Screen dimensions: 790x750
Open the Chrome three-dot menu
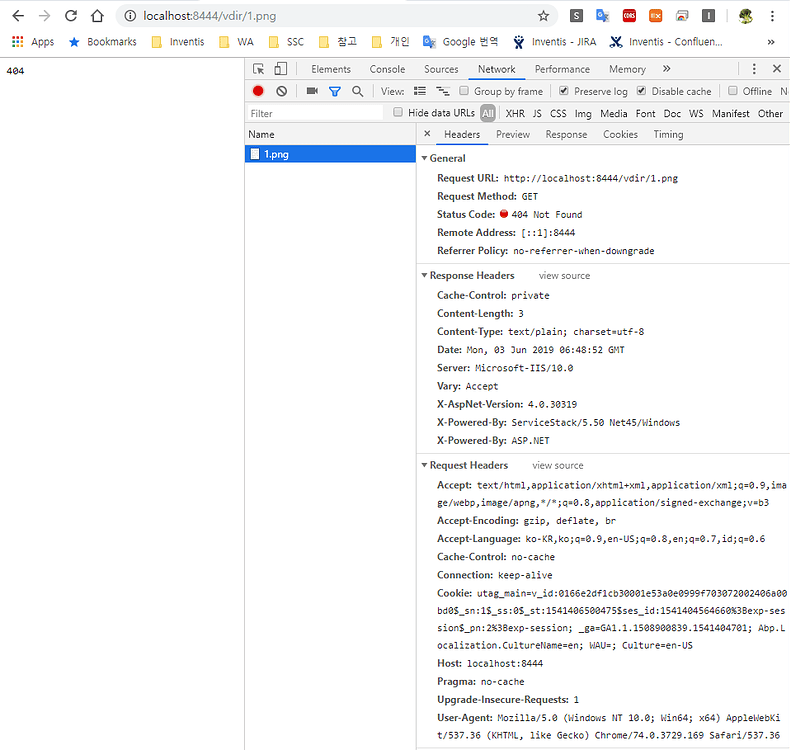coord(772,16)
